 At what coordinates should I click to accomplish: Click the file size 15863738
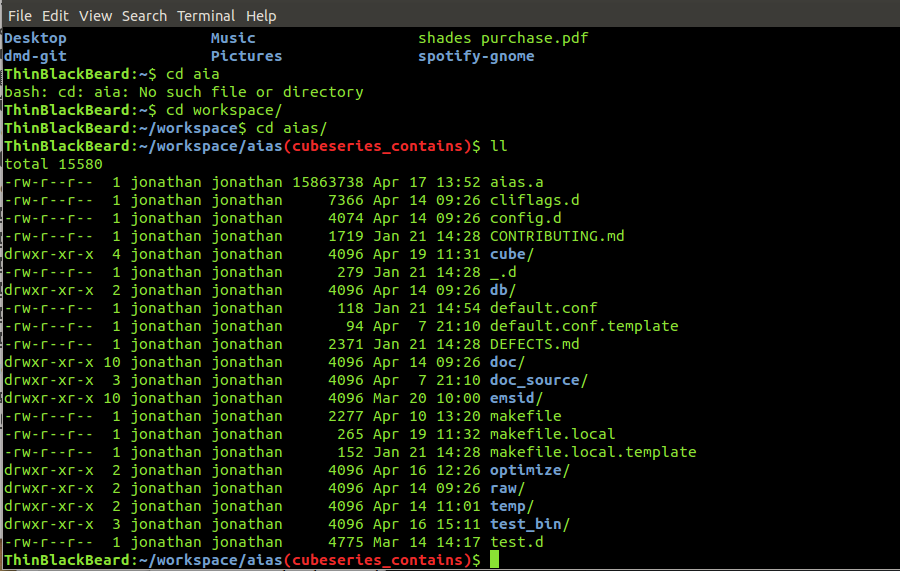tap(328, 182)
